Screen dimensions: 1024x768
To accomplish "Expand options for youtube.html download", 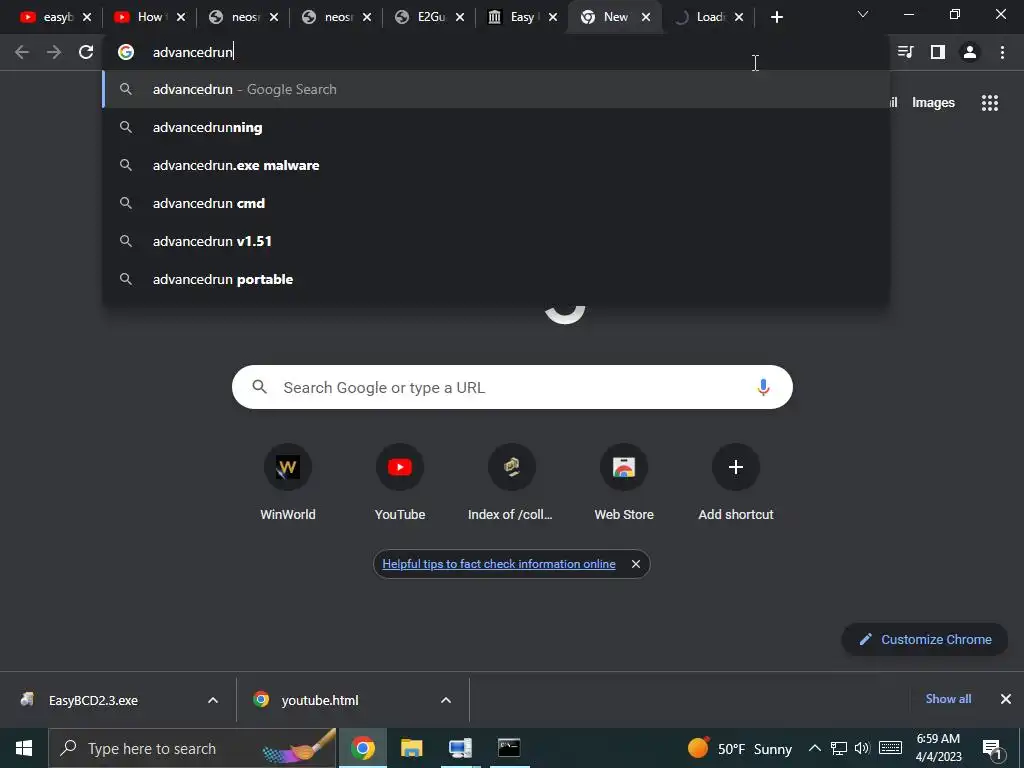I will [446, 700].
